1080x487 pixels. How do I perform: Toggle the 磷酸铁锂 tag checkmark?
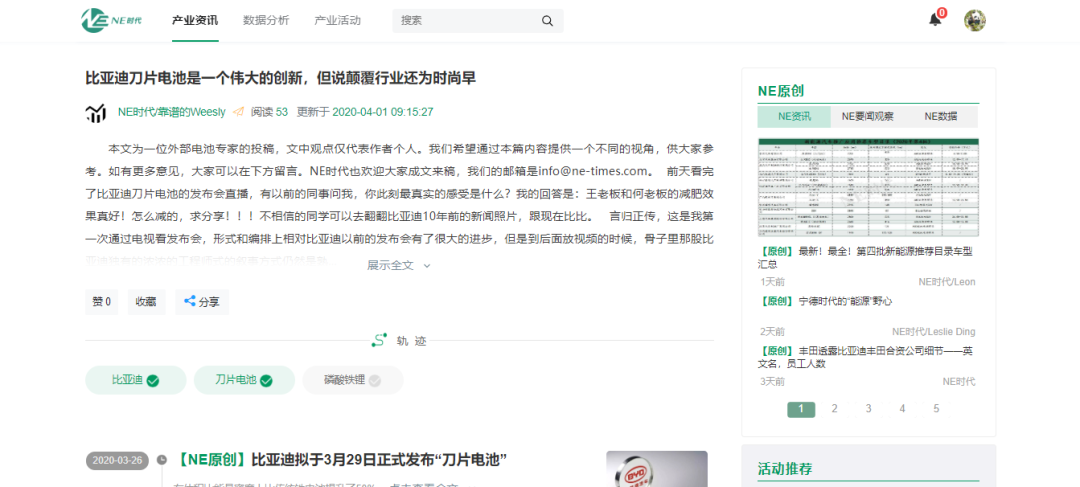pos(375,380)
